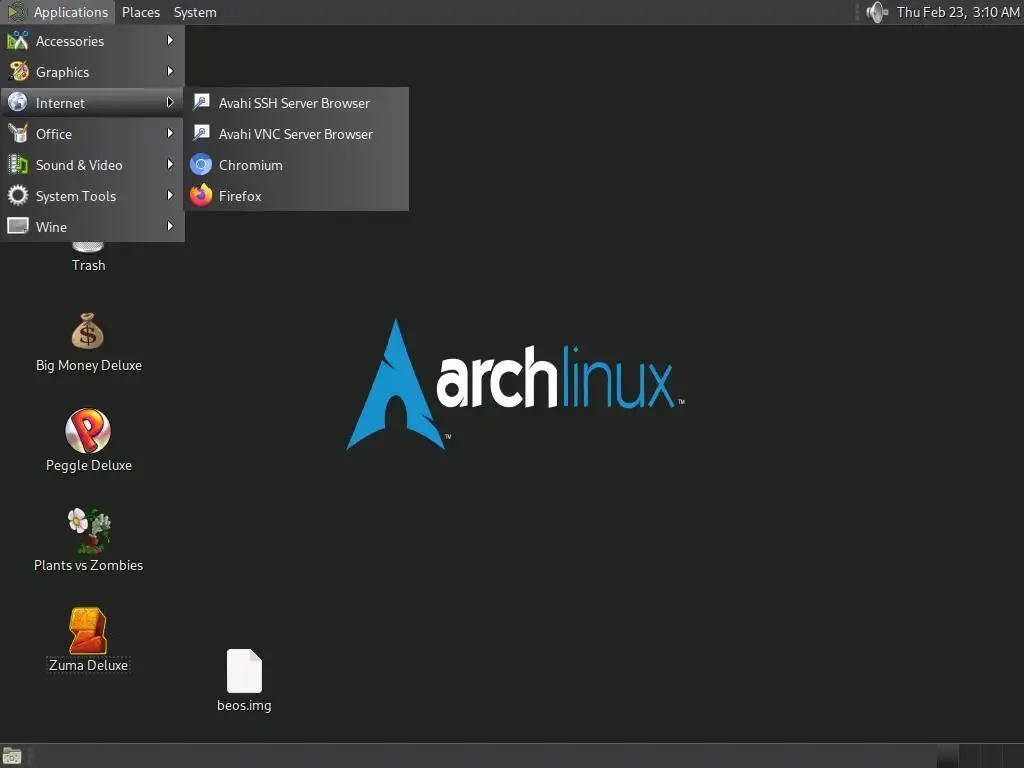Click the Internet globe icon

pos(18,103)
